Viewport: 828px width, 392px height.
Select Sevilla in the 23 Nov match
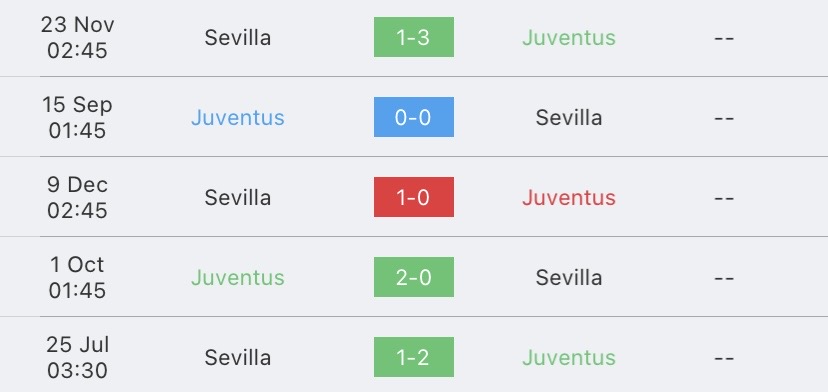coord(238,38)
